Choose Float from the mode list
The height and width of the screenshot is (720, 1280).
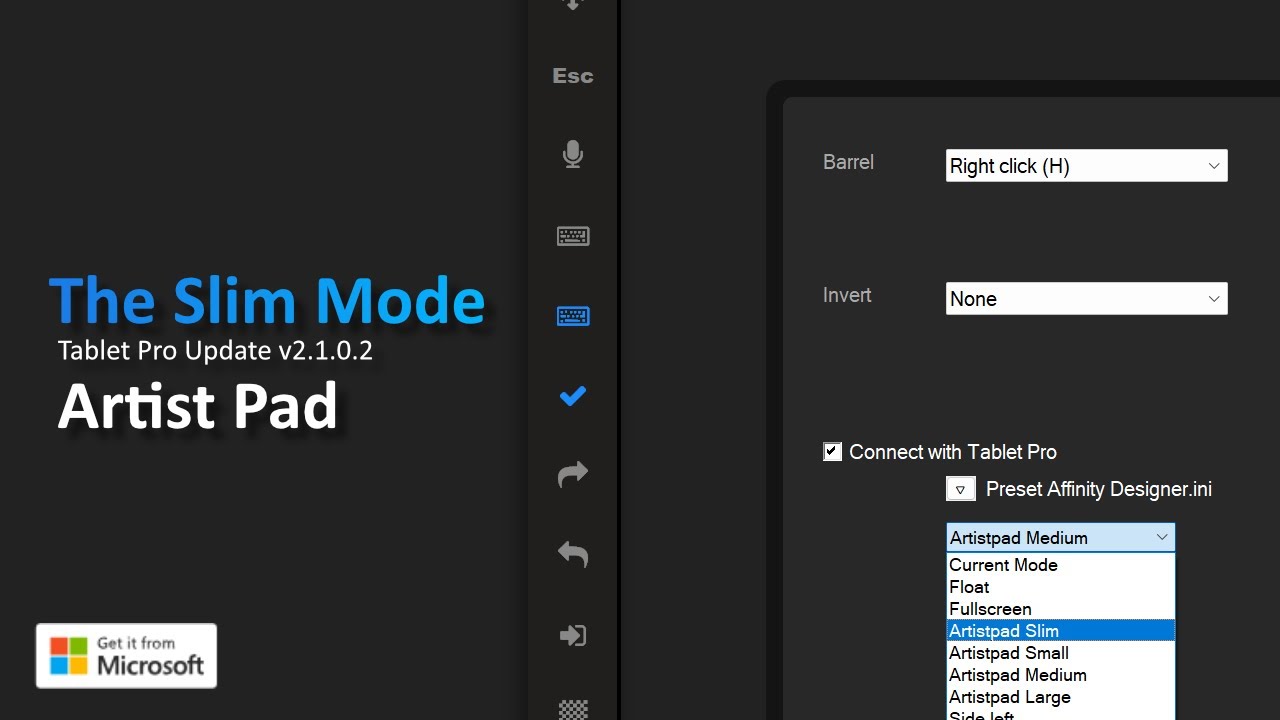point(1060,587)
